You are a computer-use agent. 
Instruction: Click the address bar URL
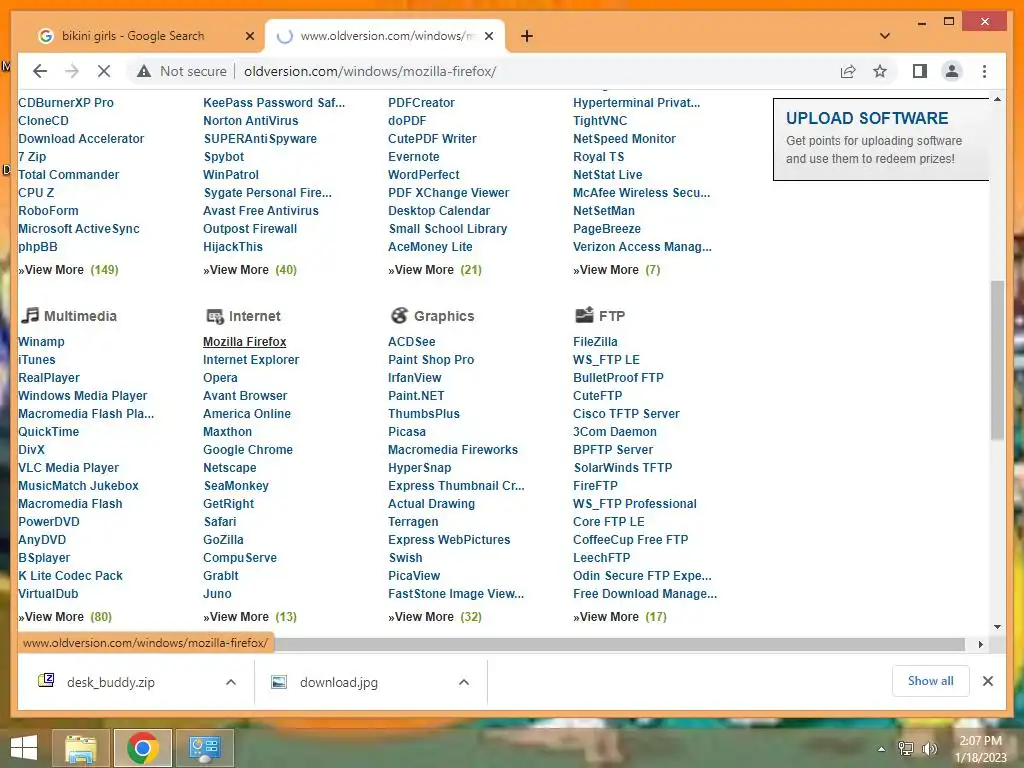[x=370, y=71]
